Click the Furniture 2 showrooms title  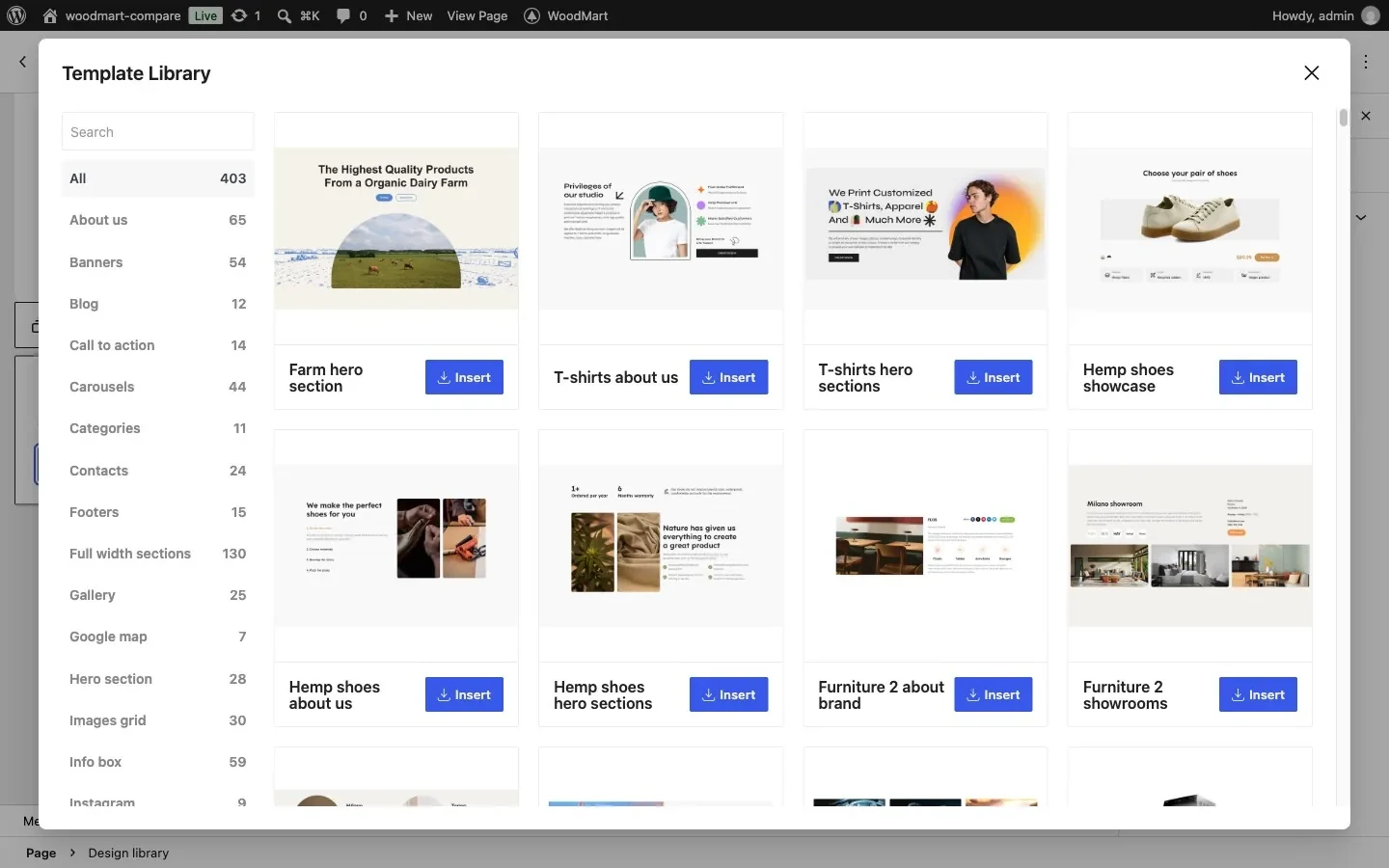pos(1125,695)
